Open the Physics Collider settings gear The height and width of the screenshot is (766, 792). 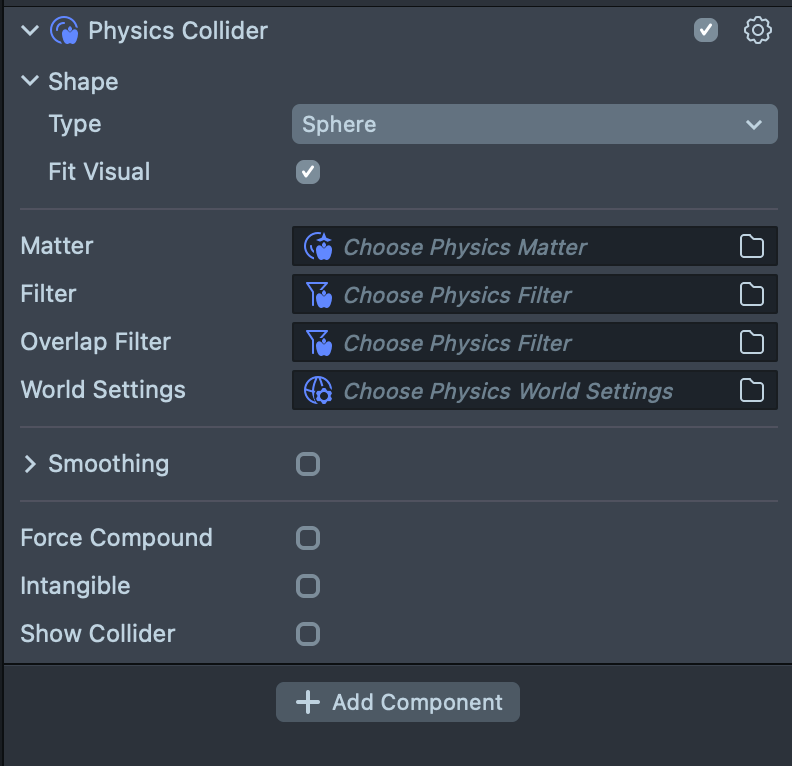click(x=758, y=31)
